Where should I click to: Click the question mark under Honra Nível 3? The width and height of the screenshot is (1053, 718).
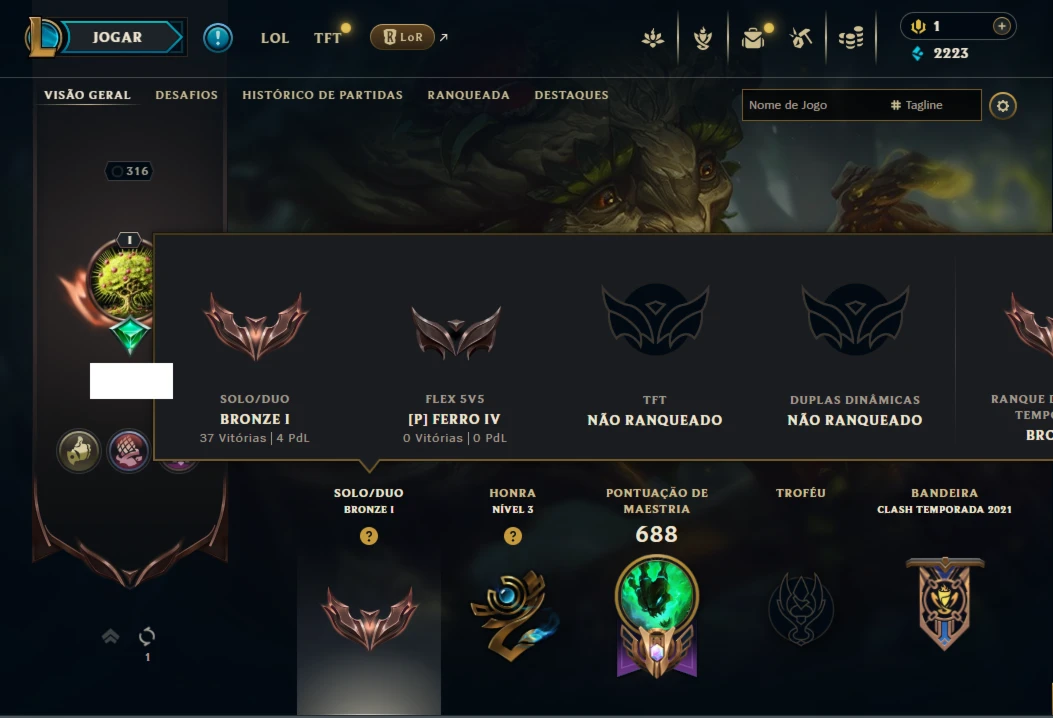pyautogui.click(x=512, y=536)
